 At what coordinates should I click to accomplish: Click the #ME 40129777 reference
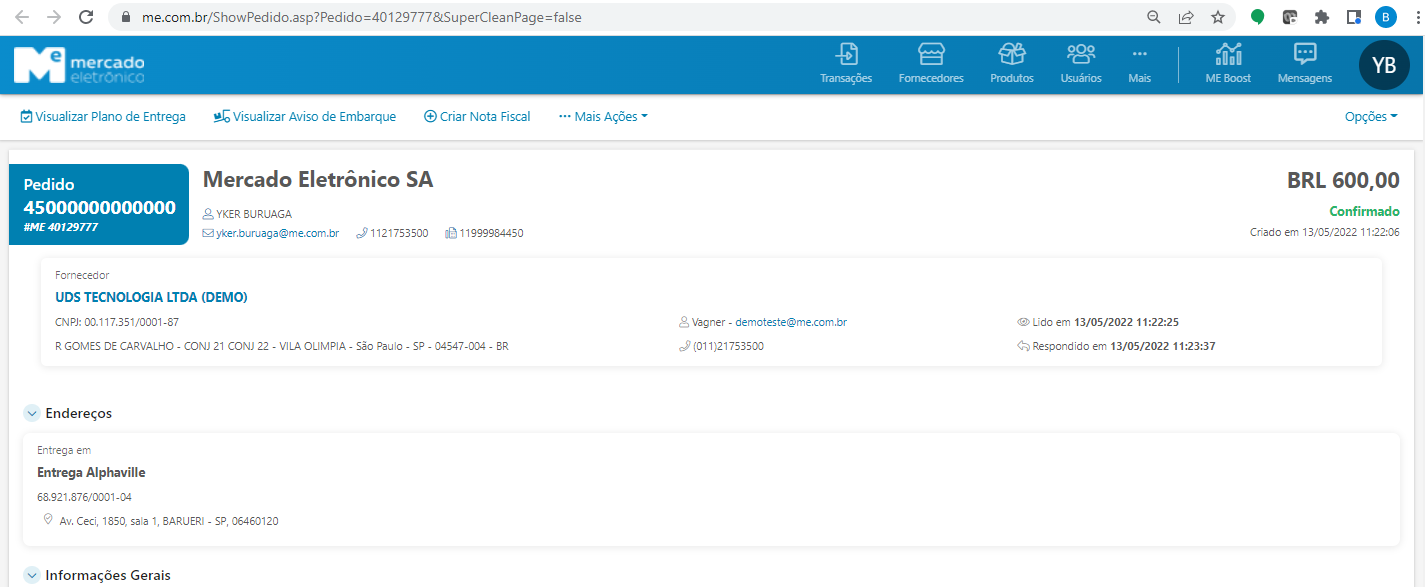point(61,227)
